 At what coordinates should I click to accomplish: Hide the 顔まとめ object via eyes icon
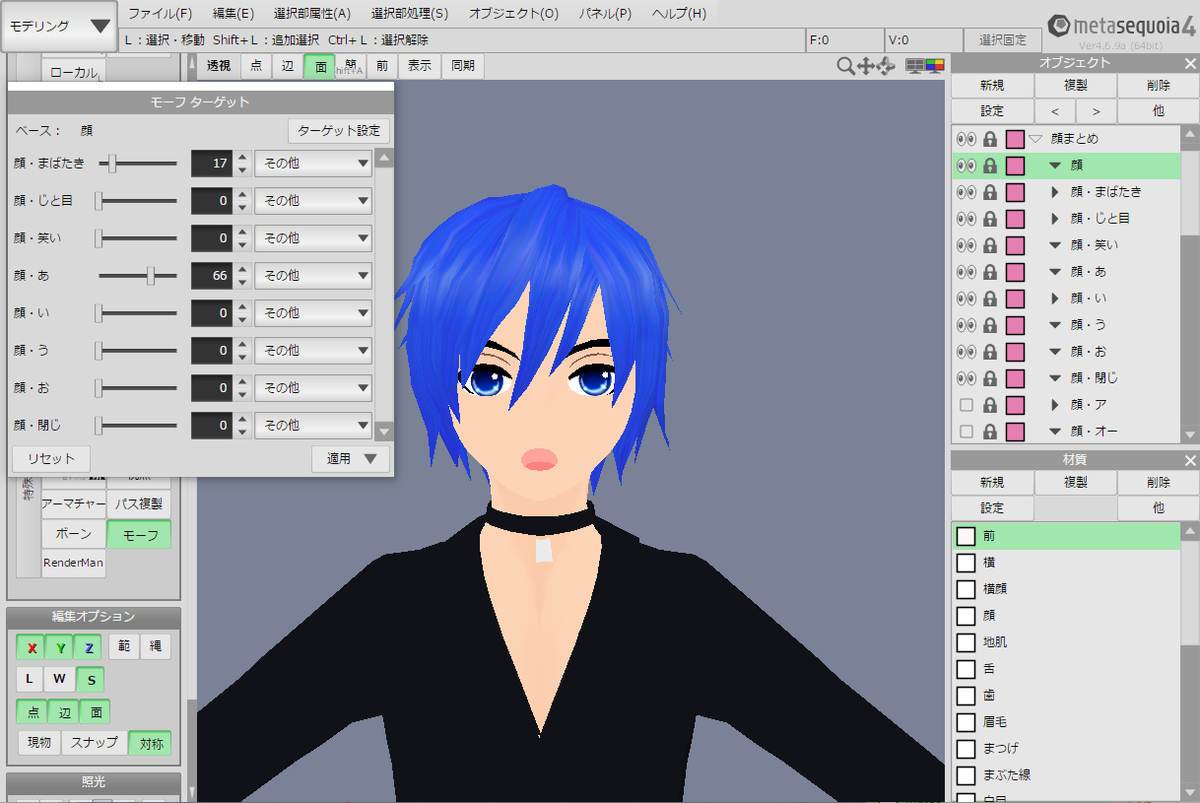[x=966, y=139]
